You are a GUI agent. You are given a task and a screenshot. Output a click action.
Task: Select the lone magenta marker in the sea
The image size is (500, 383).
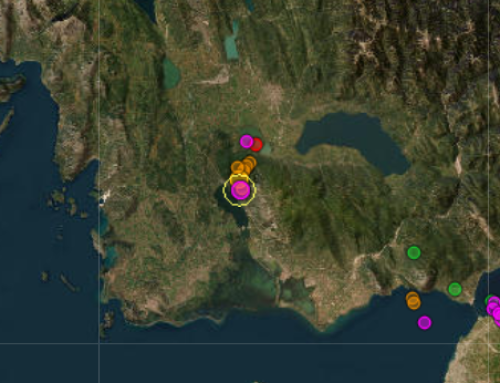coord(424,323)
